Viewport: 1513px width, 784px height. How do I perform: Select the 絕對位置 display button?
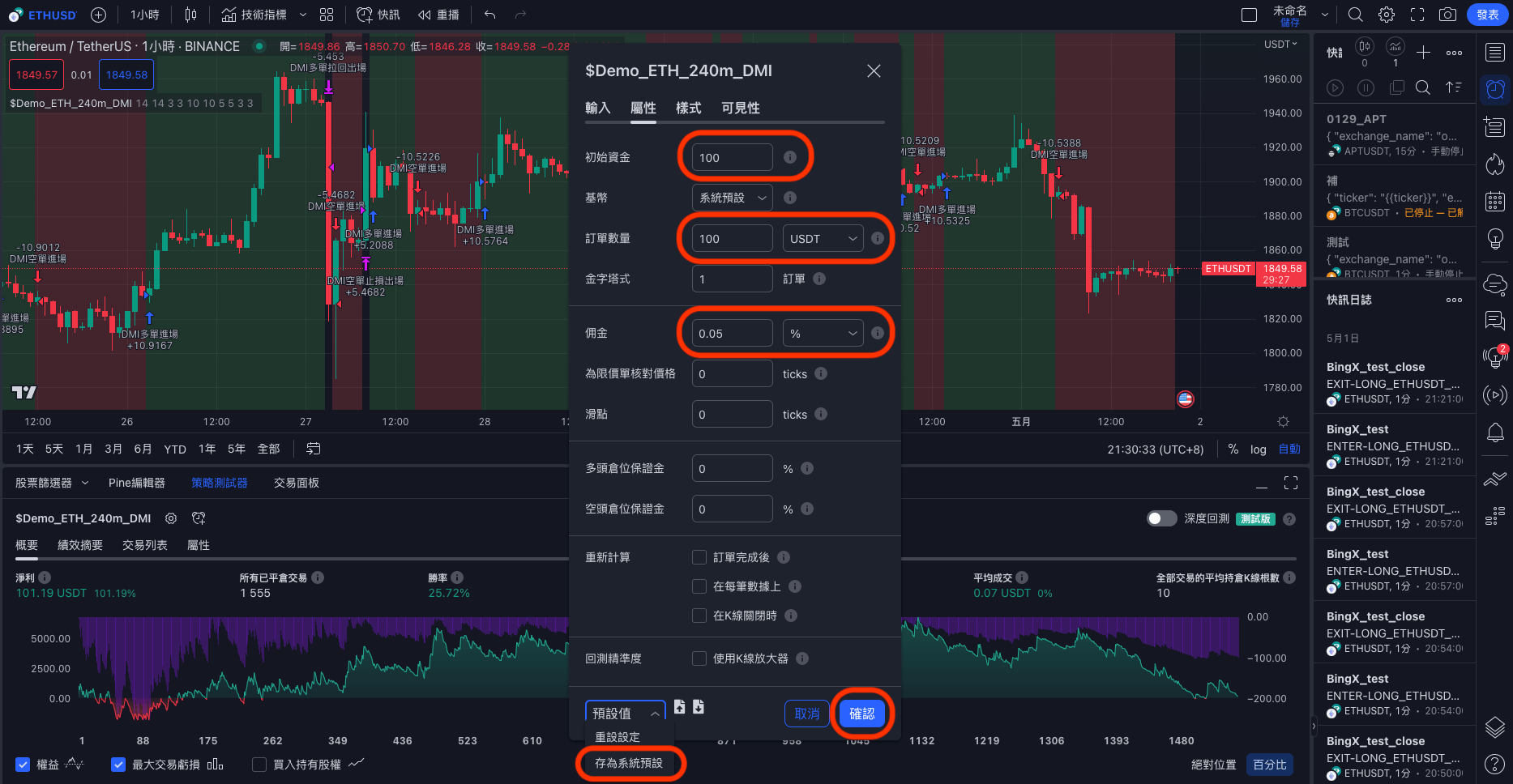click(1214, 765)
